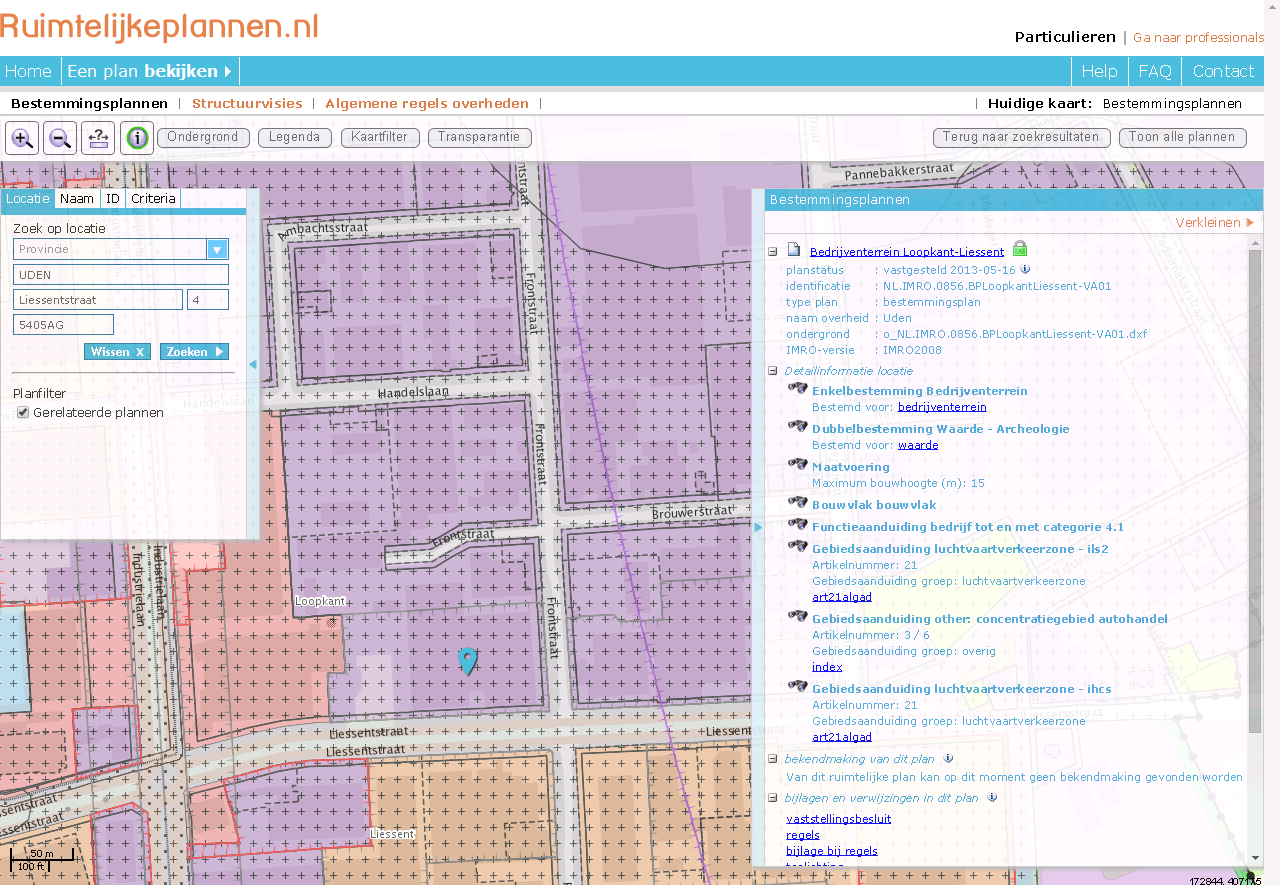Viewport: 1280px width, 885px height.
Task: Open the Provincie dropdown
Action: tap(217, 249)
